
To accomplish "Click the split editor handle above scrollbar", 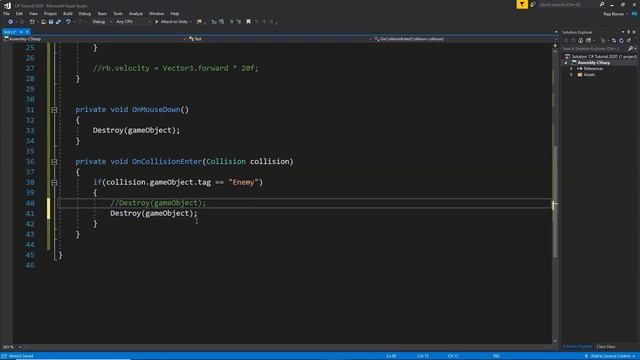I will point(555,46).
